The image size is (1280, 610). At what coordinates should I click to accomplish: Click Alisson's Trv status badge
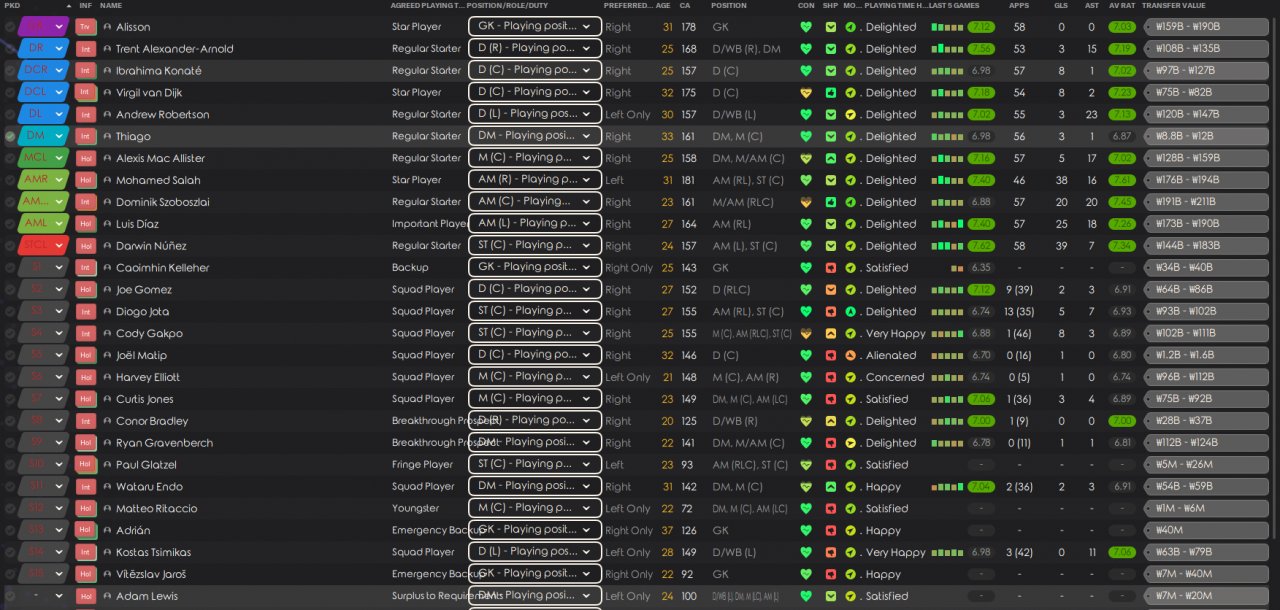pos(86,27)
